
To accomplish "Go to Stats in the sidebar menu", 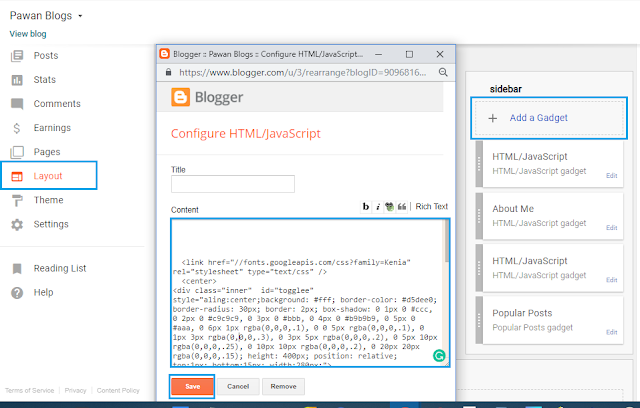I will coord(44,80).
